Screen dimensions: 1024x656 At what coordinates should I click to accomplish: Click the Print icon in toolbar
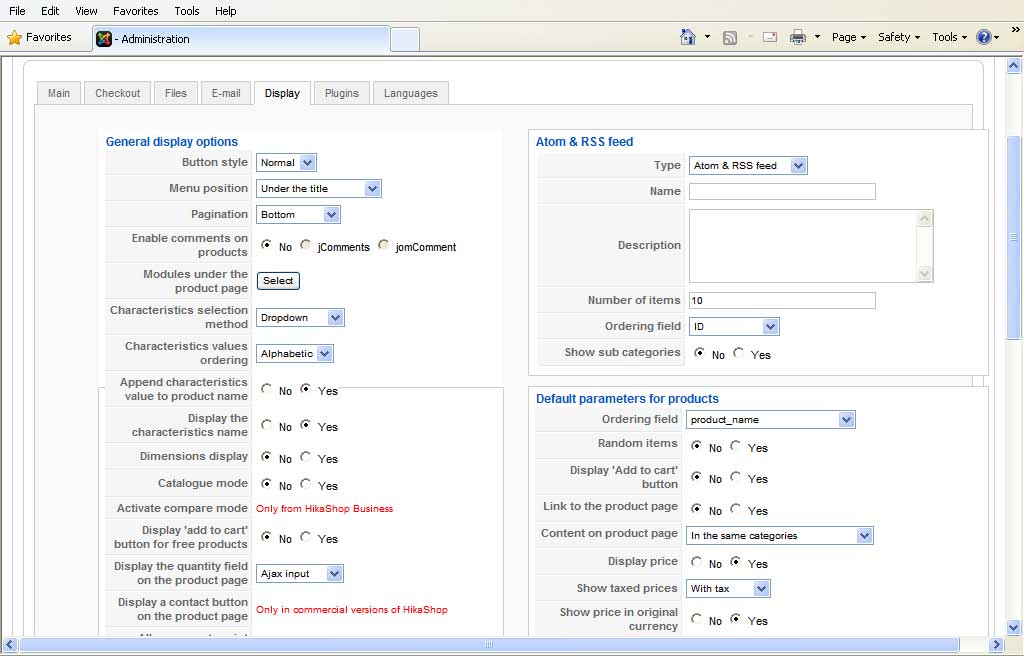click(798, 37)
